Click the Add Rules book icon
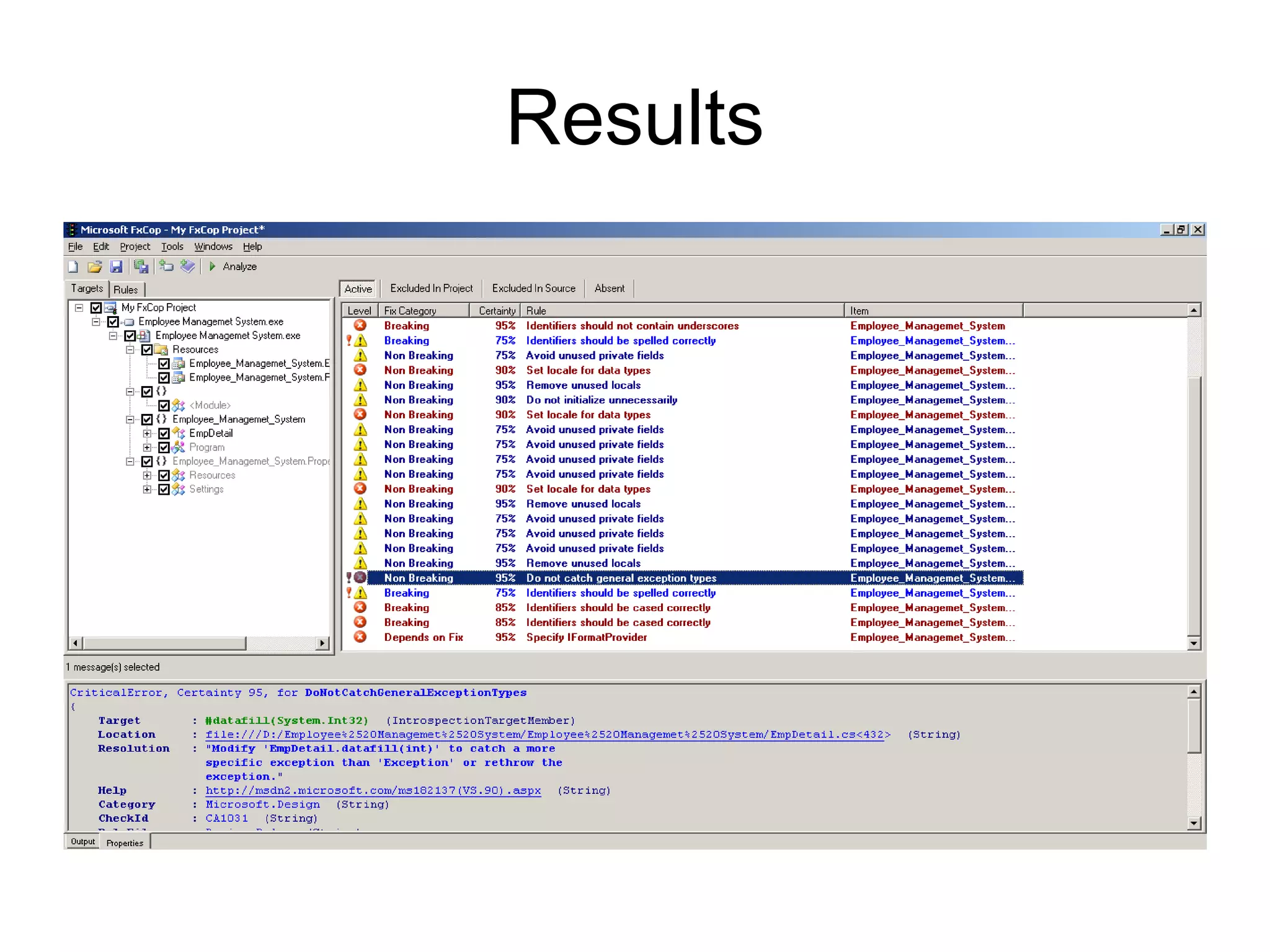This screenshot has height=952, width=1270. (x=187, y=267)
